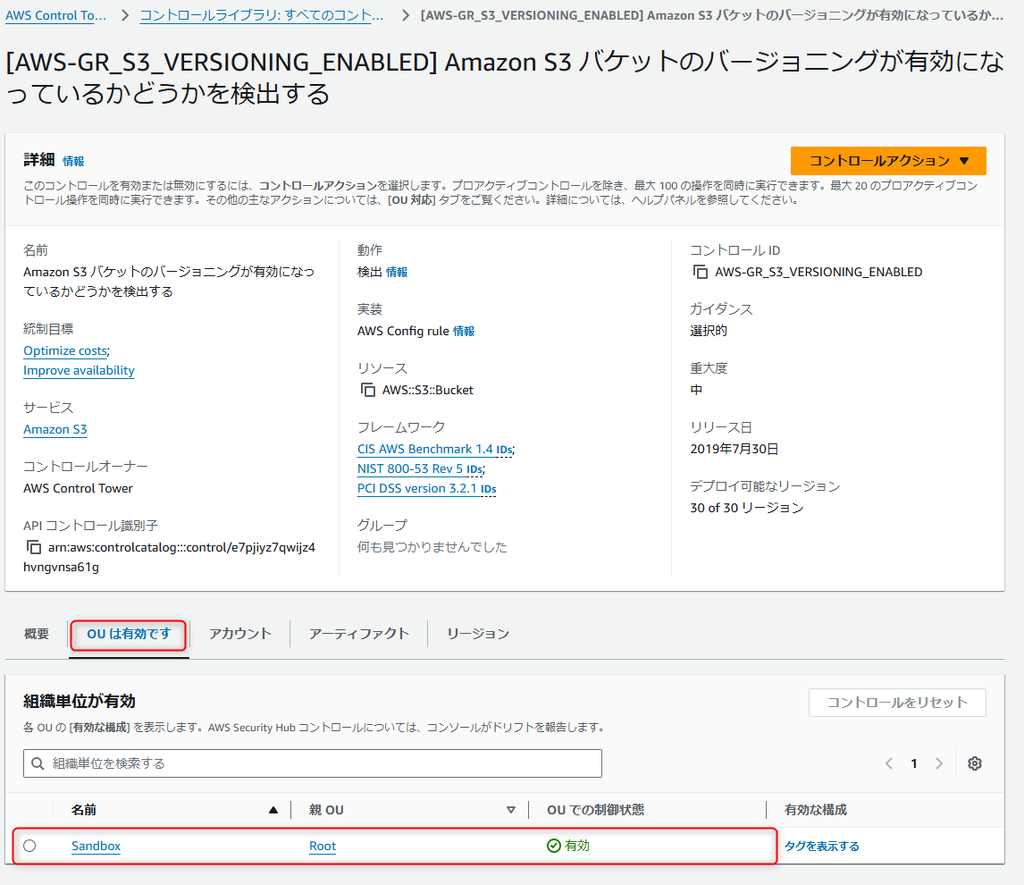The image size is (1024, 885).
Task: Click 情報 link next to 検出
Action: click(396, 272)
